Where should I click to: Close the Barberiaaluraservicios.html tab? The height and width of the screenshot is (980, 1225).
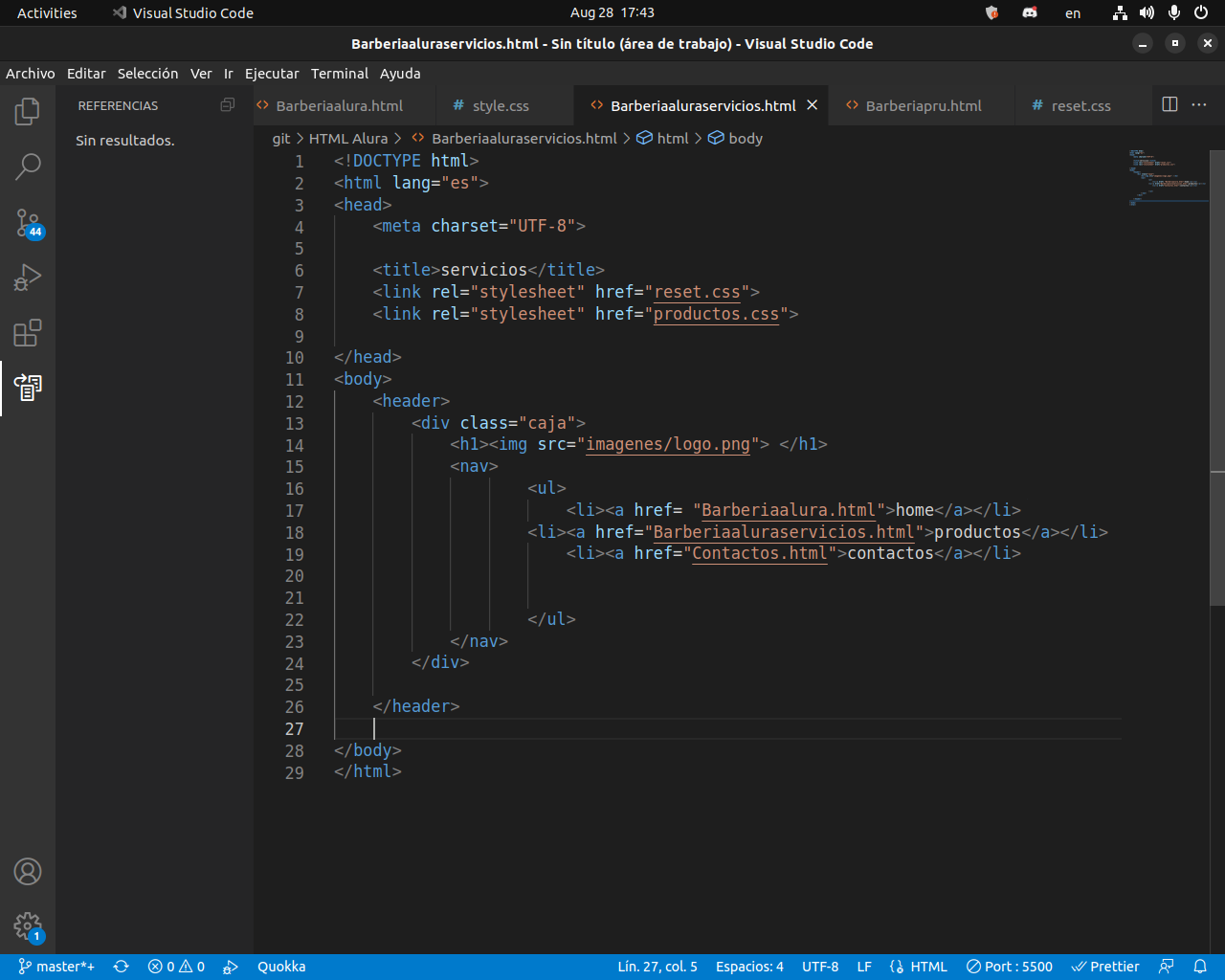[x=813, y=105]
